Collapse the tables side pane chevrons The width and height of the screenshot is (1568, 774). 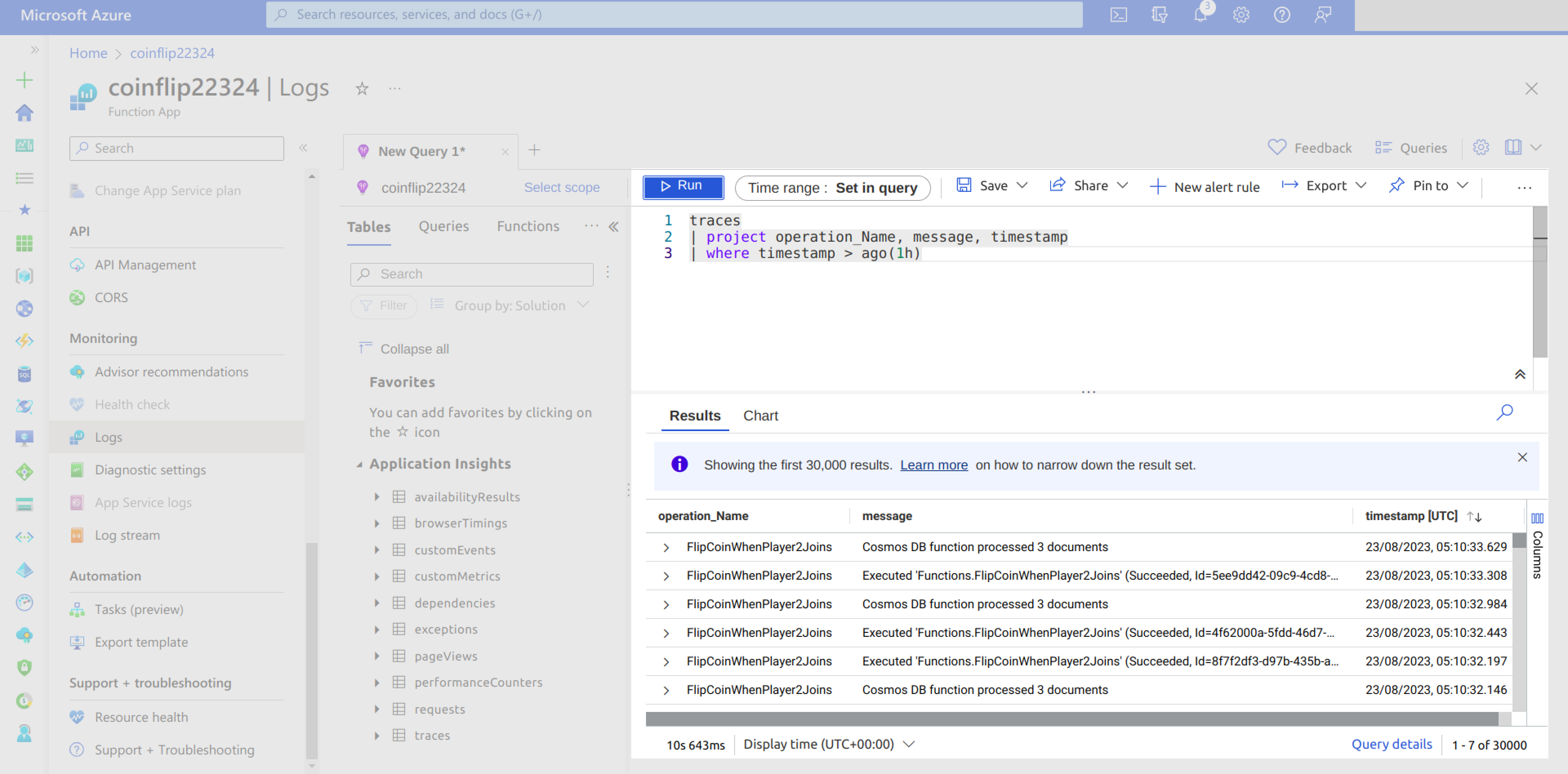coord(614,227)
